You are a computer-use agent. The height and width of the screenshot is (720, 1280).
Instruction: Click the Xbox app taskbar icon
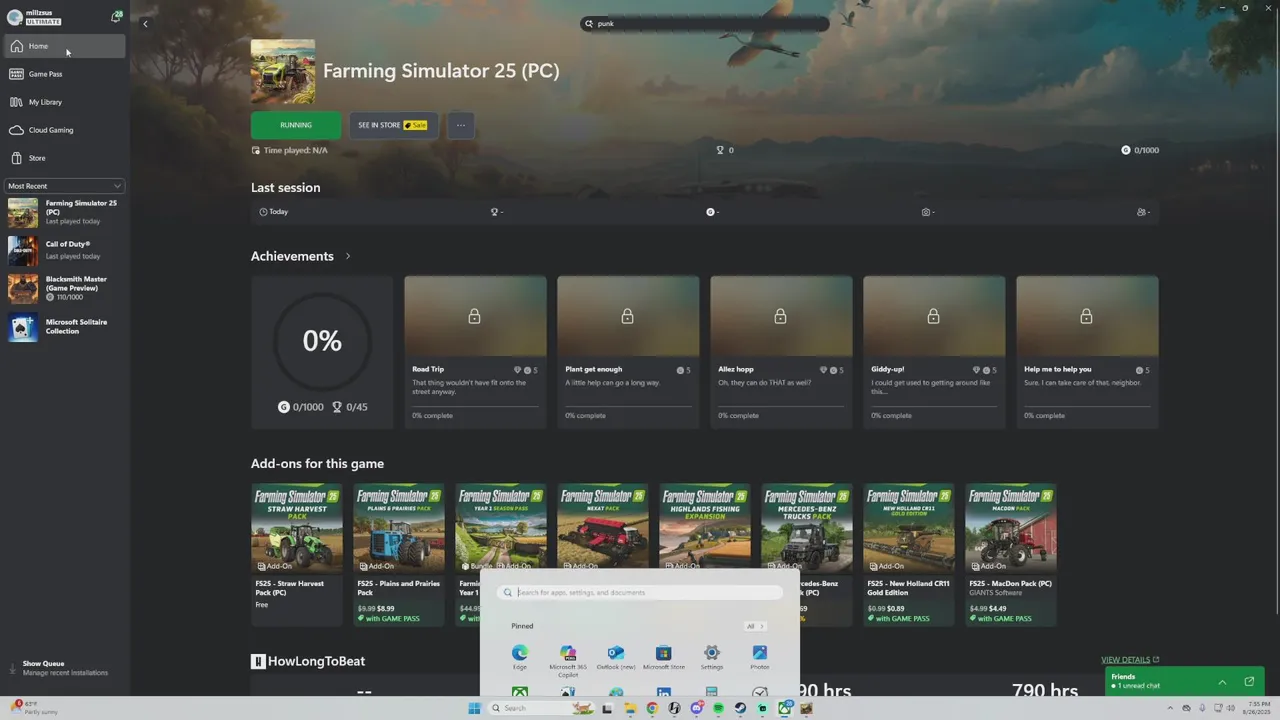(785, 708)
